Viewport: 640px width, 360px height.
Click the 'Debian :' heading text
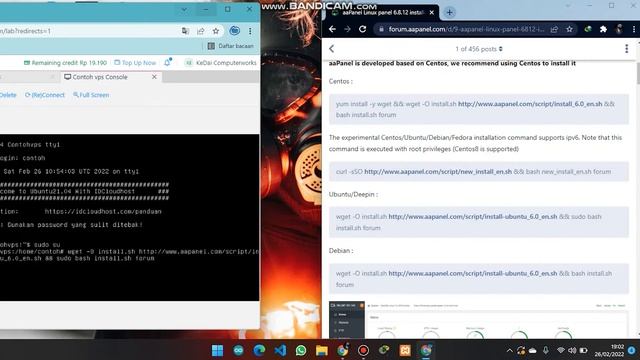341,251
